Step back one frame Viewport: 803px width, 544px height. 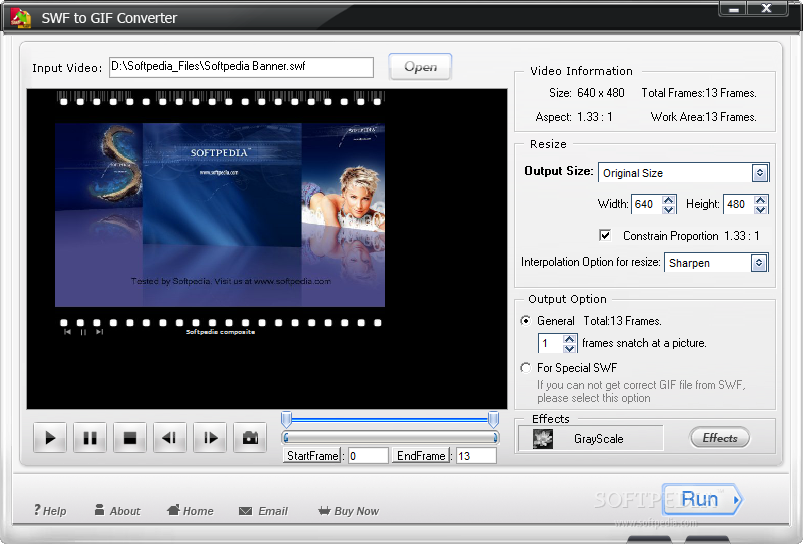[170, 438]
